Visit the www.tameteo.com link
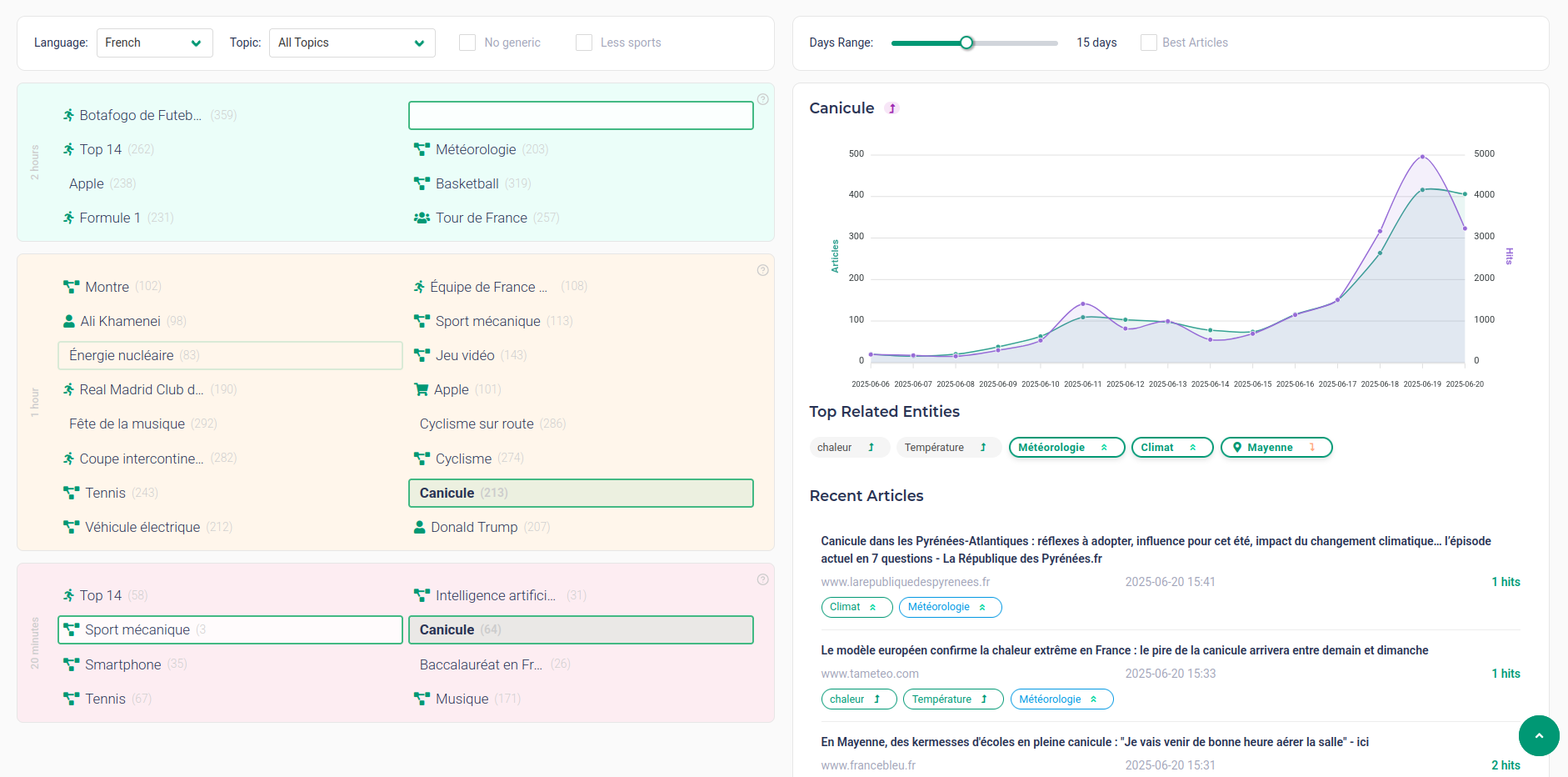1568x777 pixels. [870, 674]
